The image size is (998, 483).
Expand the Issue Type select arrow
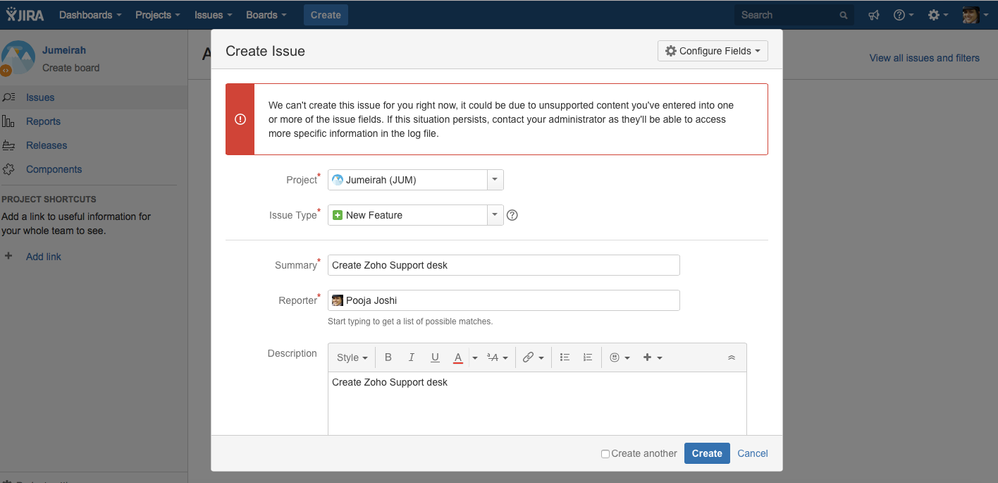point(496,215)
